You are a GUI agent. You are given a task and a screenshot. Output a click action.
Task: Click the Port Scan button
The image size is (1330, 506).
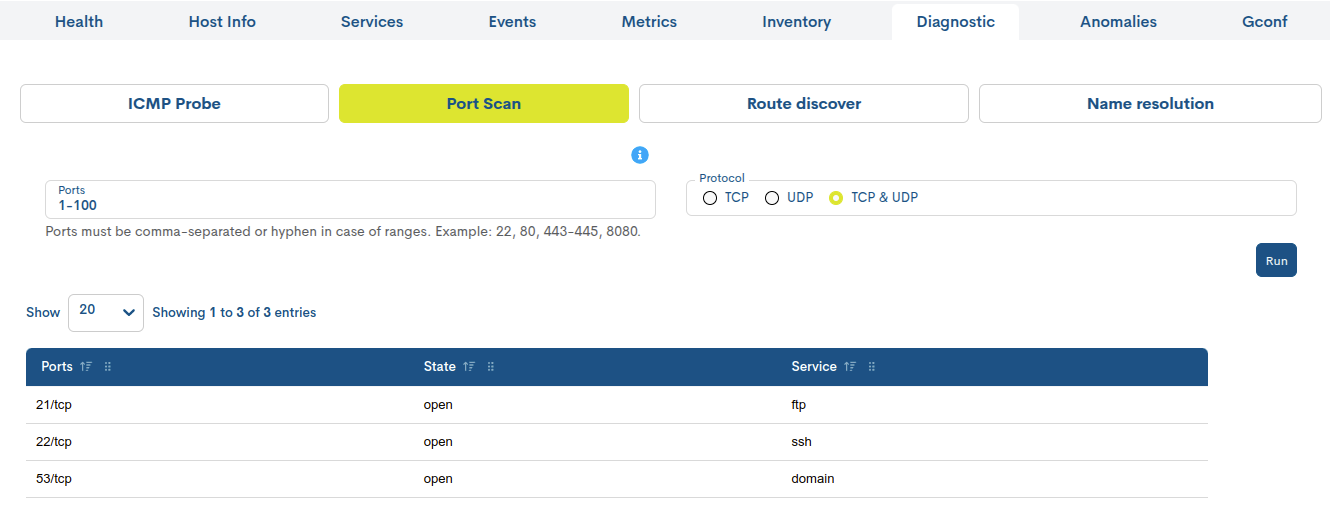484,103
